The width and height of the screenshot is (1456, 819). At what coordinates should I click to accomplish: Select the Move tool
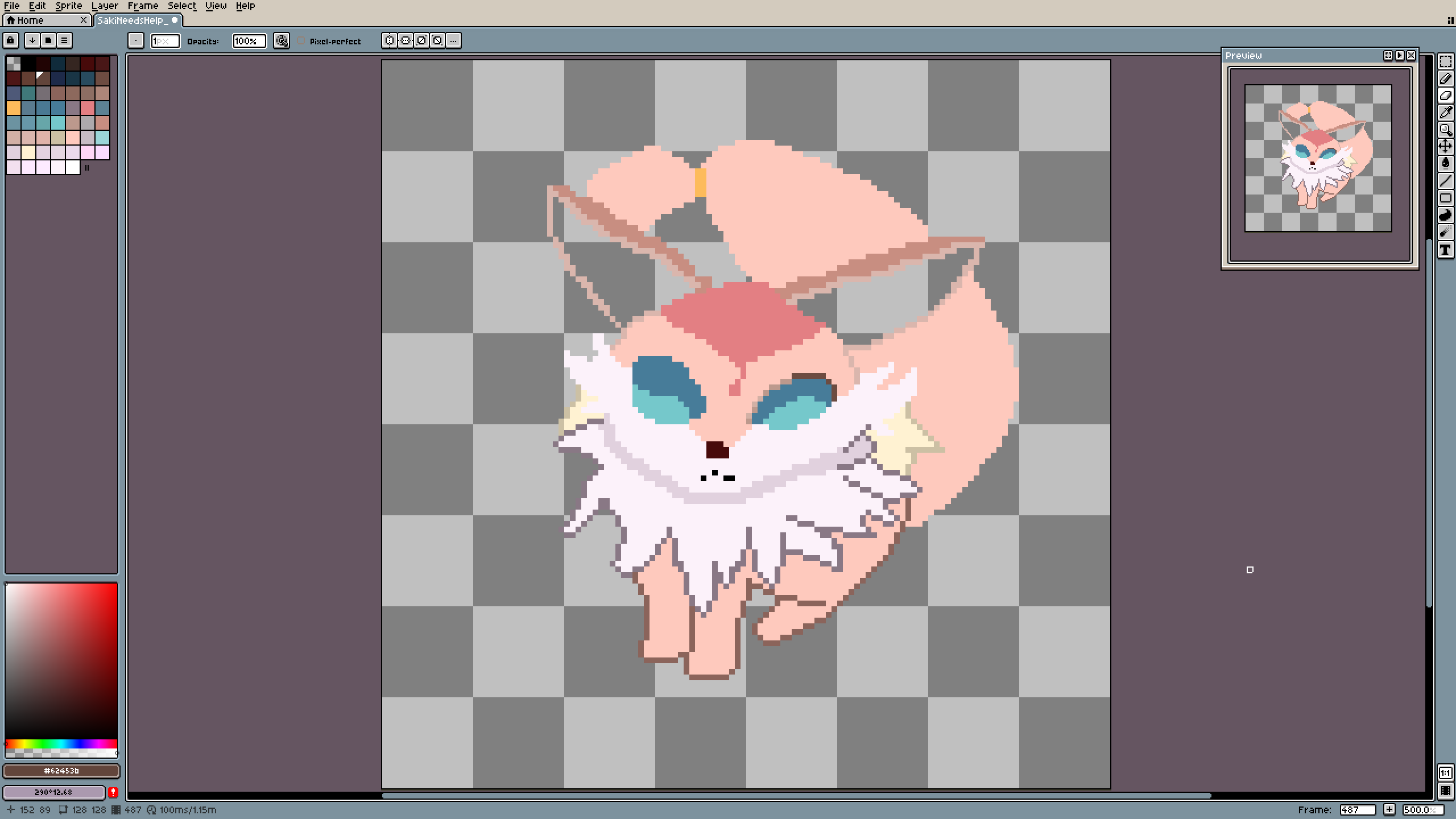coord(1445,147)
